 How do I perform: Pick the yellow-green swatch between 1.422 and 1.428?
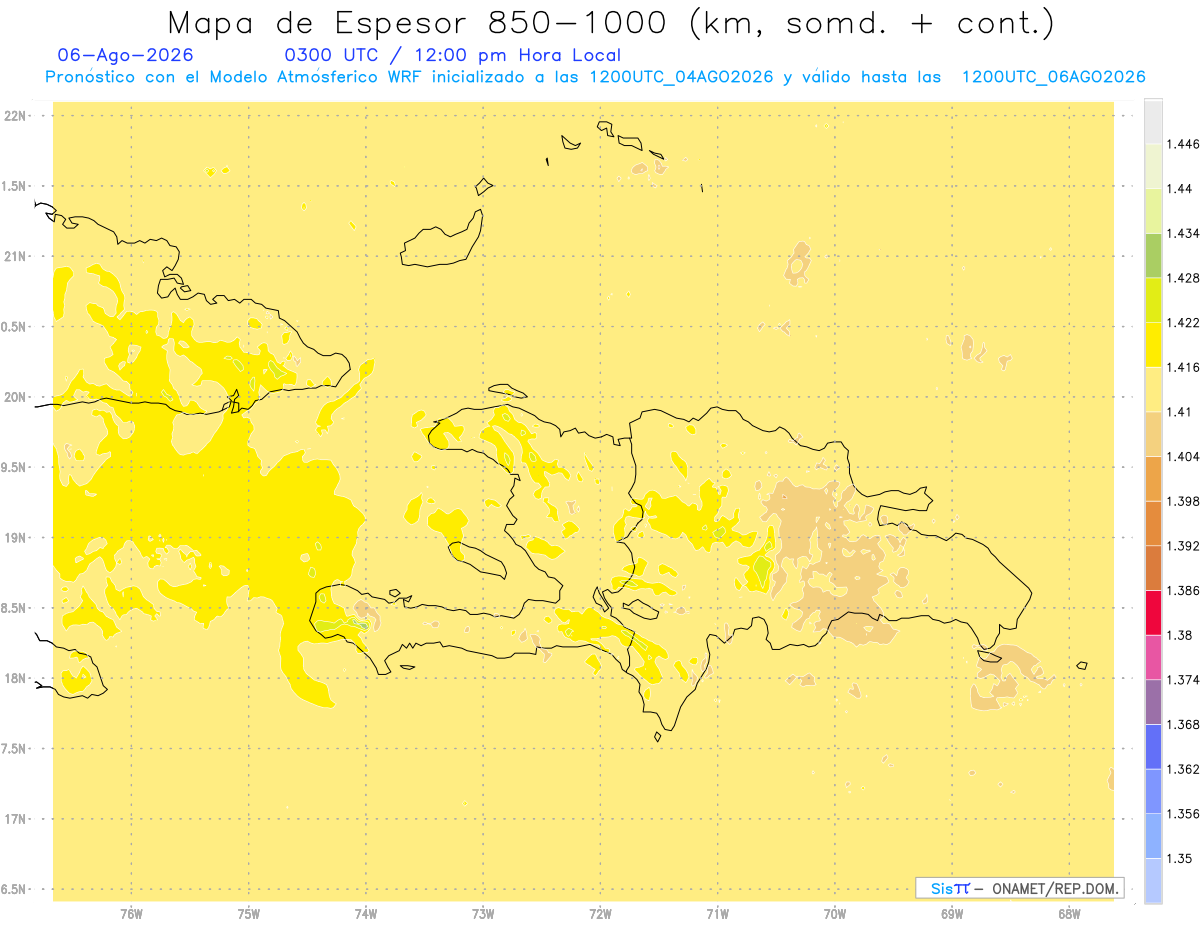[x=1153, y=300]
